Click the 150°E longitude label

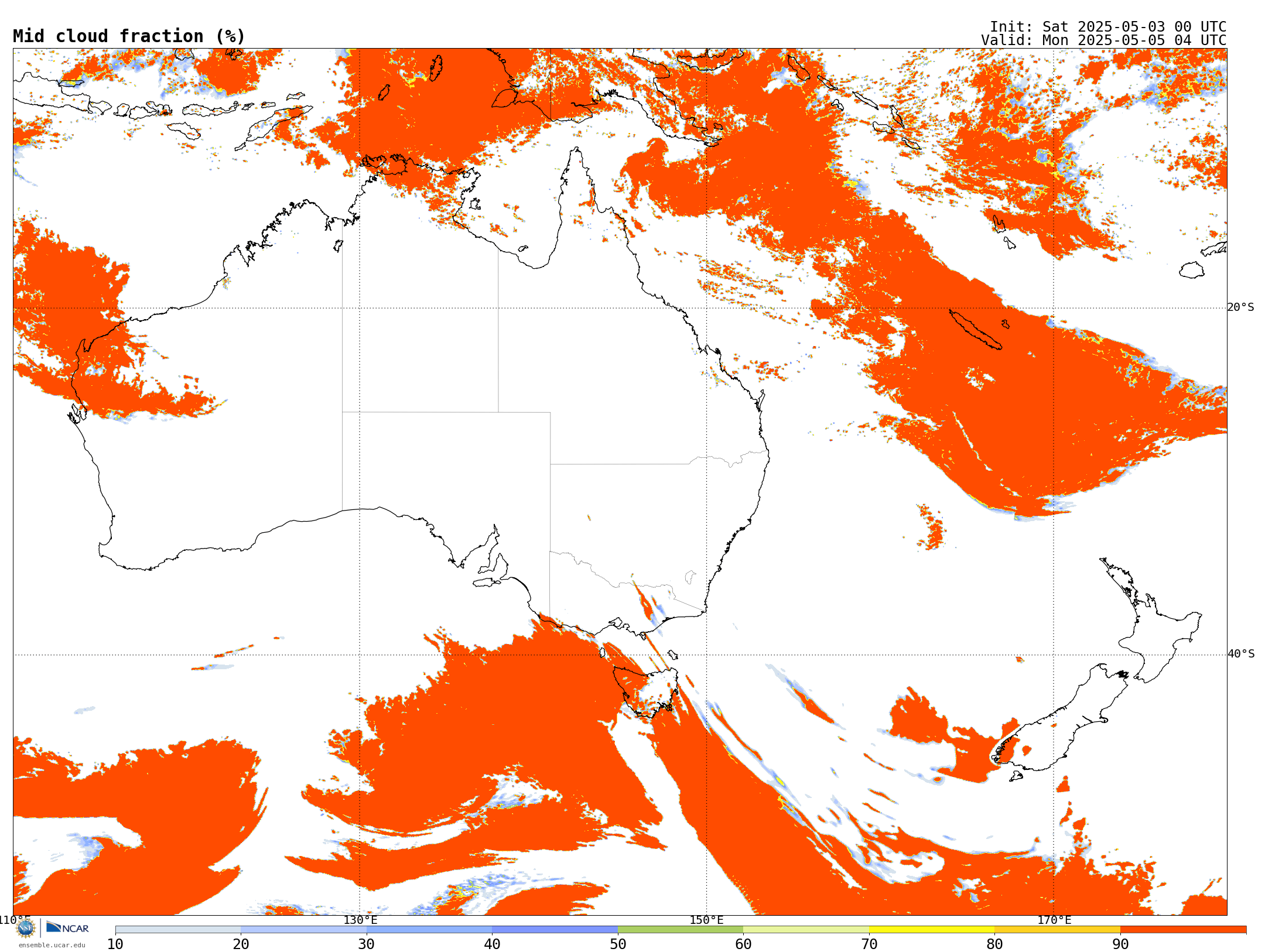[706, 920]
